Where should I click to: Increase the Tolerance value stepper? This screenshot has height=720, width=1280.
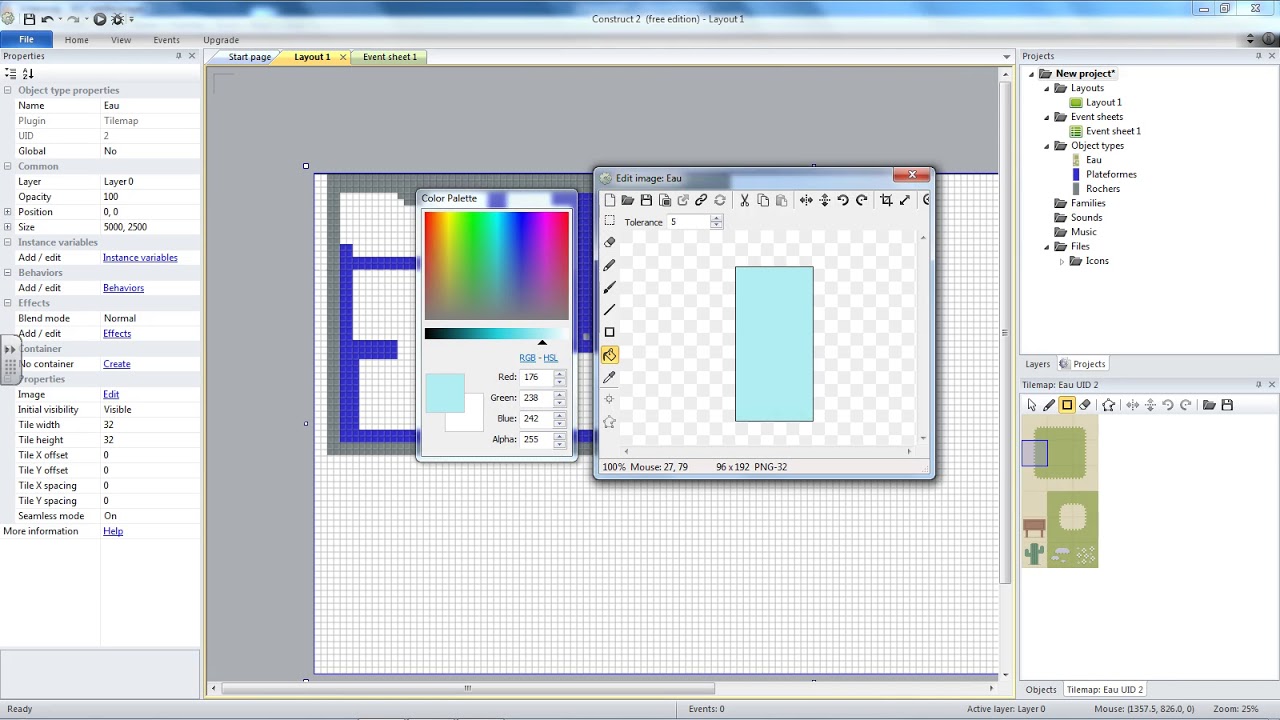(x=716, y=219)
